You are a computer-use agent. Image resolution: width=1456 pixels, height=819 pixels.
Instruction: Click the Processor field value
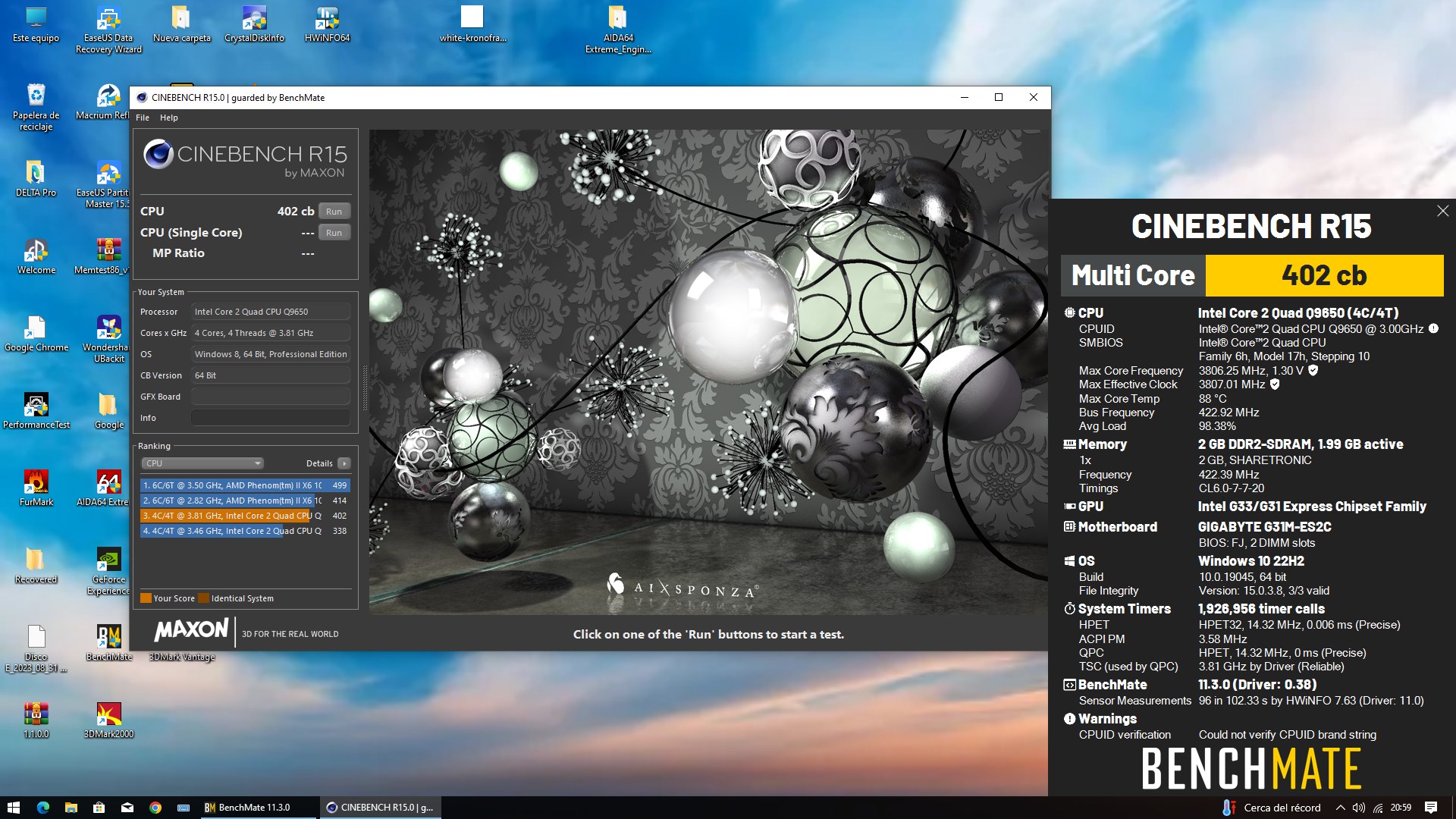[271, 312]
